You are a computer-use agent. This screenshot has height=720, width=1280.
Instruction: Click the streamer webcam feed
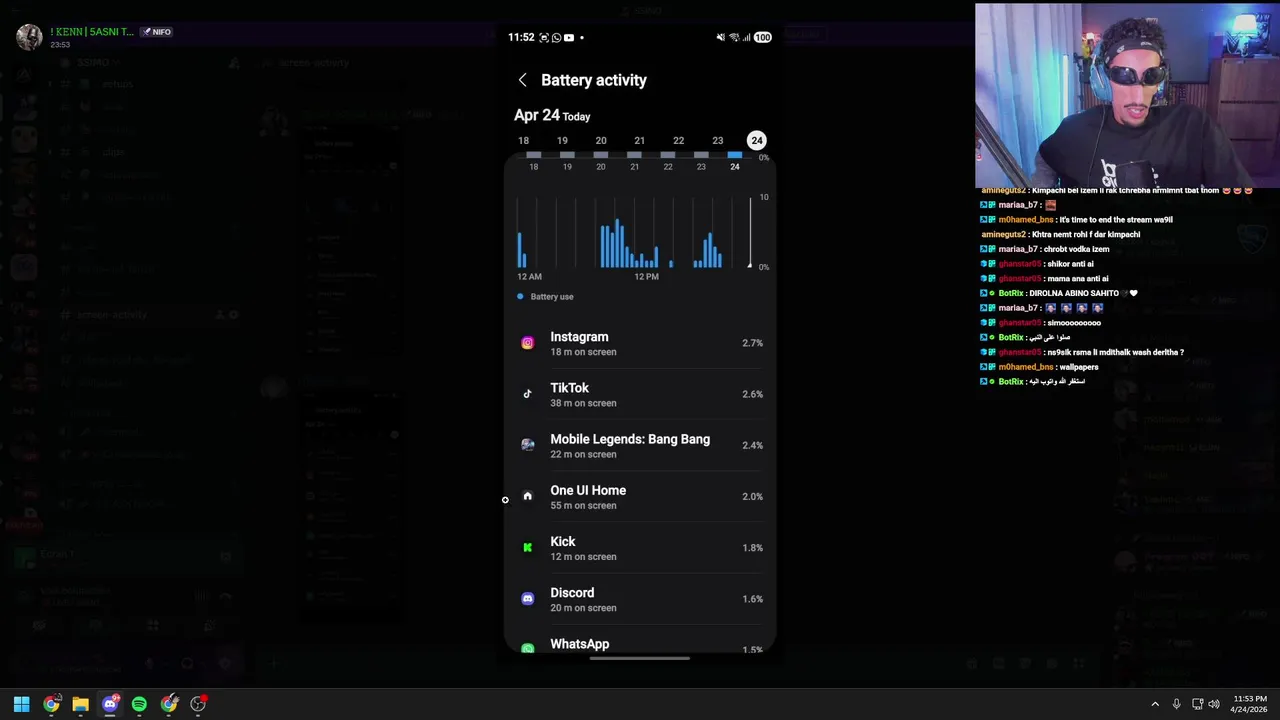pos(1127,95)
